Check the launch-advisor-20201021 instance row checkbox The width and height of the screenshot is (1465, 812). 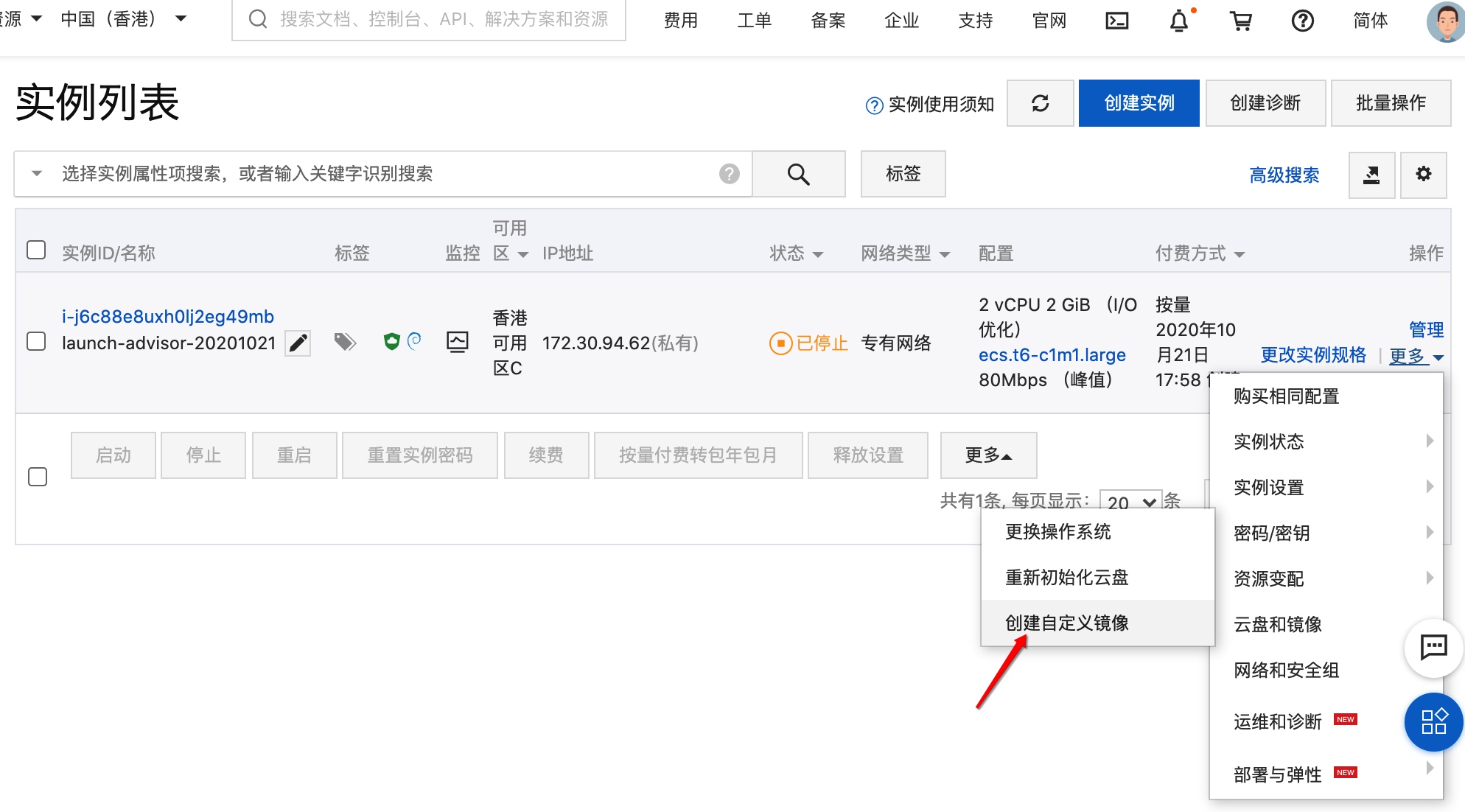point(36,342)
